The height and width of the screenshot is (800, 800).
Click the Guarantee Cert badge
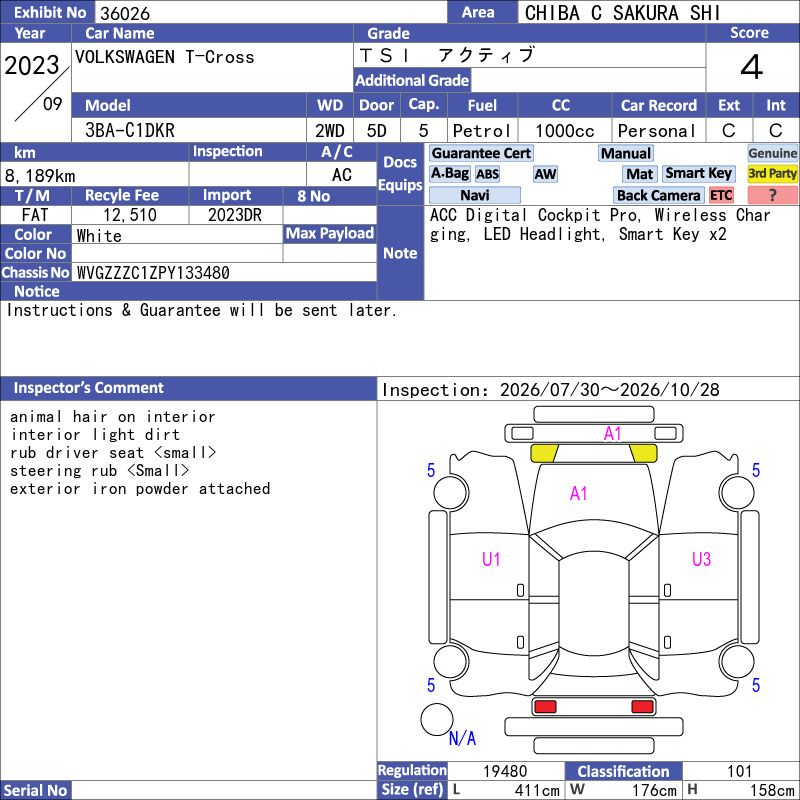tap(481, 153)
